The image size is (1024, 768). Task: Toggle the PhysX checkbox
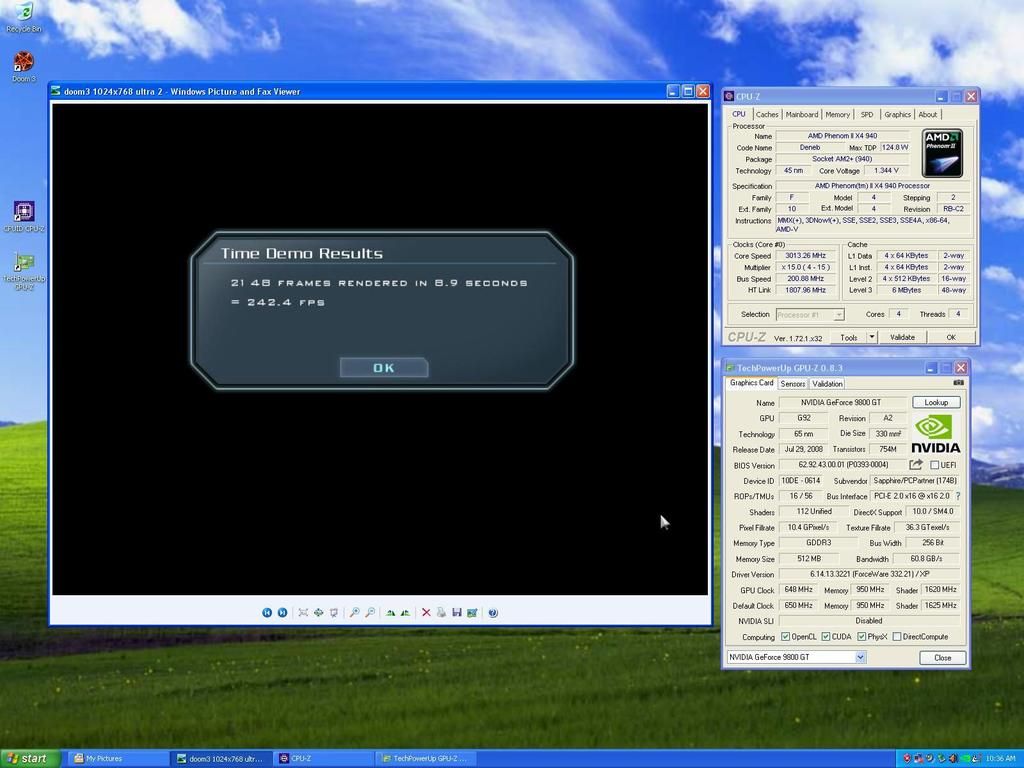[x=861, y=637]
